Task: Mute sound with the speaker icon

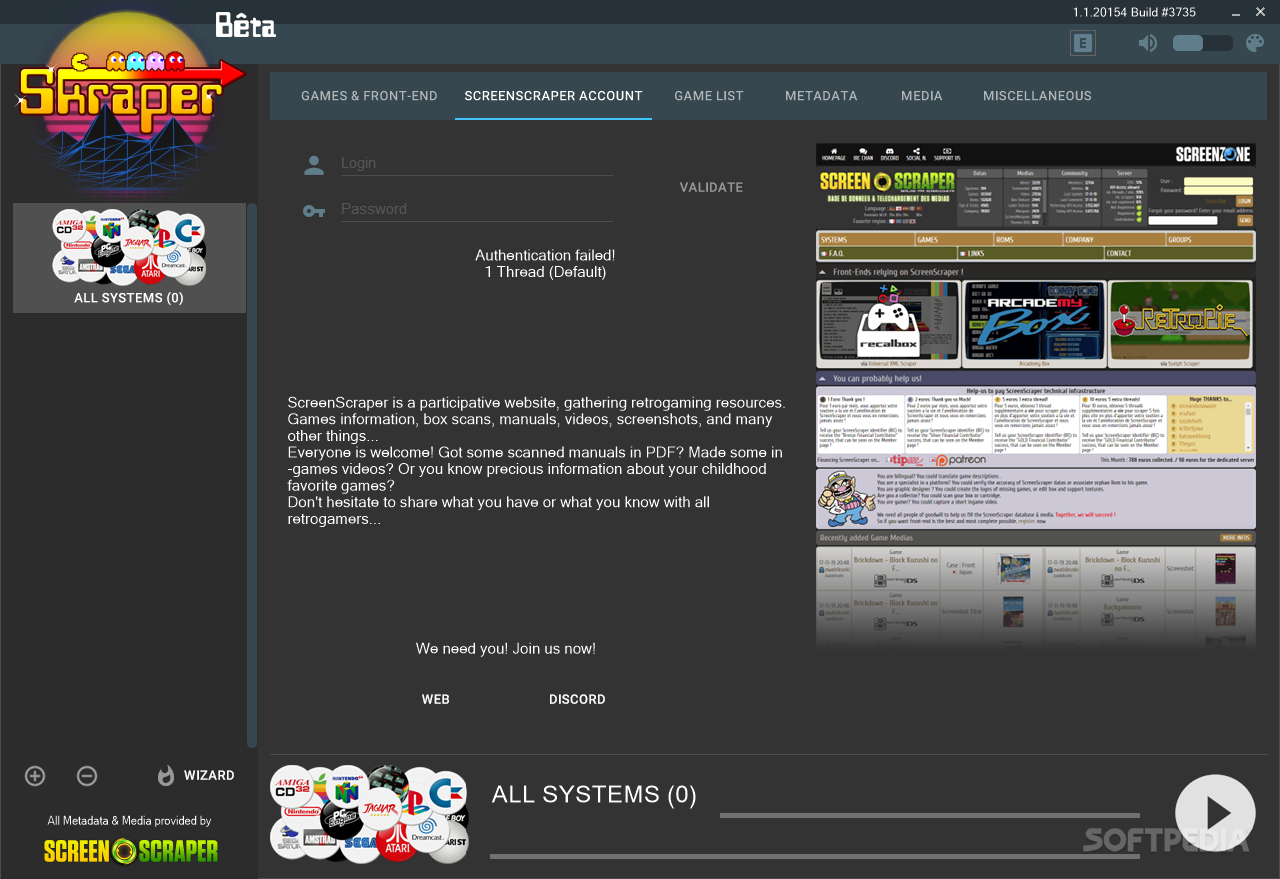Action: (1148, 43)
